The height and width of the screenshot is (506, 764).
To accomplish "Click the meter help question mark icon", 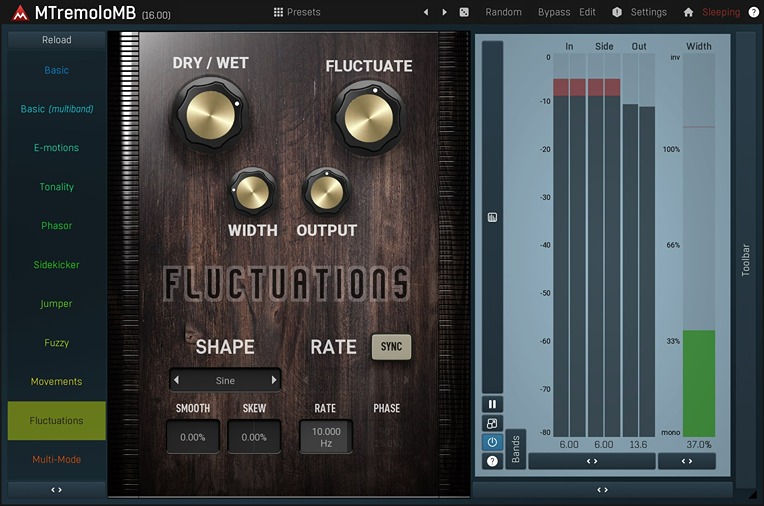I will 492,461.
